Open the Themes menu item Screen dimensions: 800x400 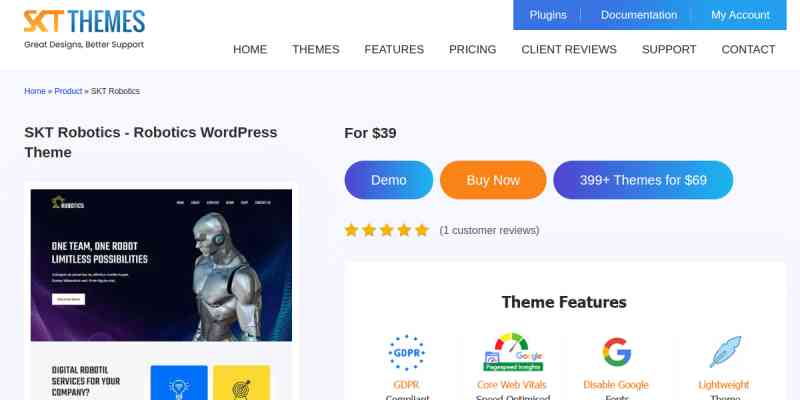(316, 49)
